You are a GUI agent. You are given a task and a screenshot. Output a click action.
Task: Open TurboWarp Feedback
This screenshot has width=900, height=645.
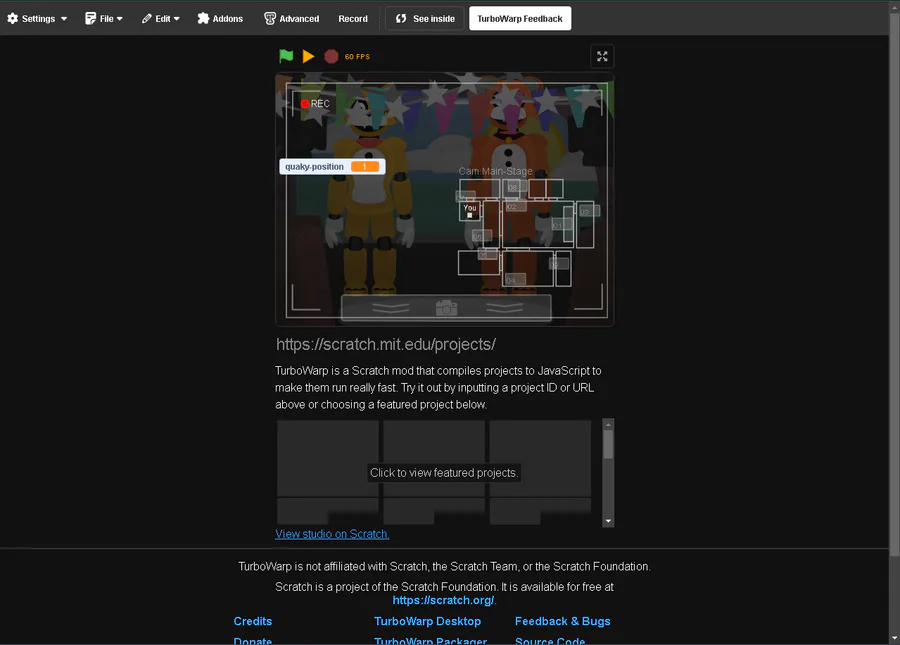(520, 18)
